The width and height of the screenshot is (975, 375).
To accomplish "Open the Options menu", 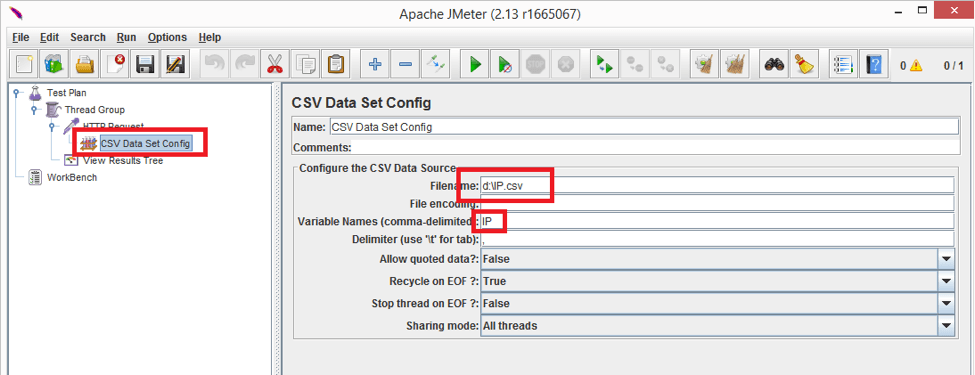I will [167, 37].
